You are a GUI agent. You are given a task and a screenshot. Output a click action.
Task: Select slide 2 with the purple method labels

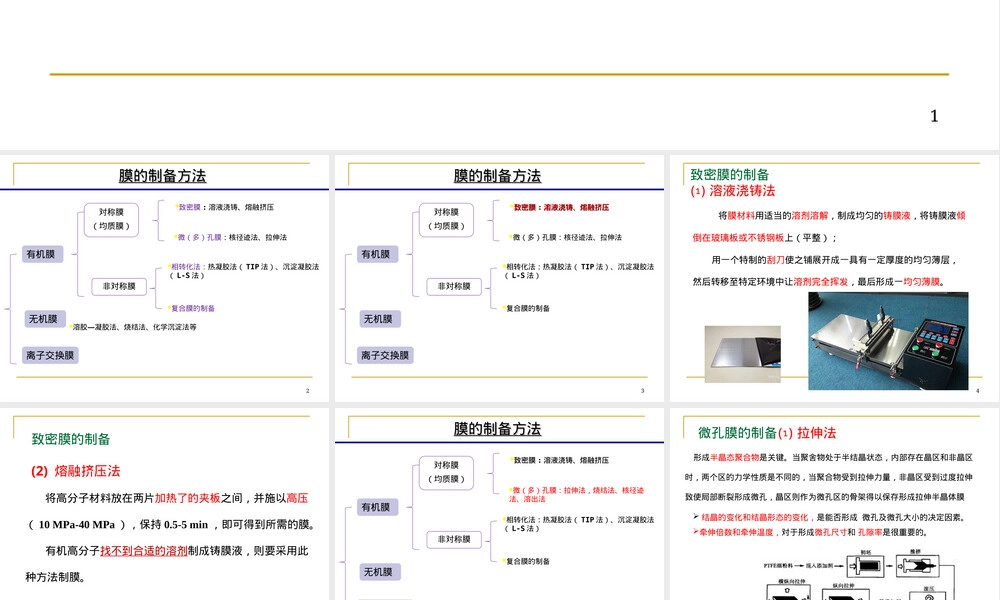coord(165,278)
